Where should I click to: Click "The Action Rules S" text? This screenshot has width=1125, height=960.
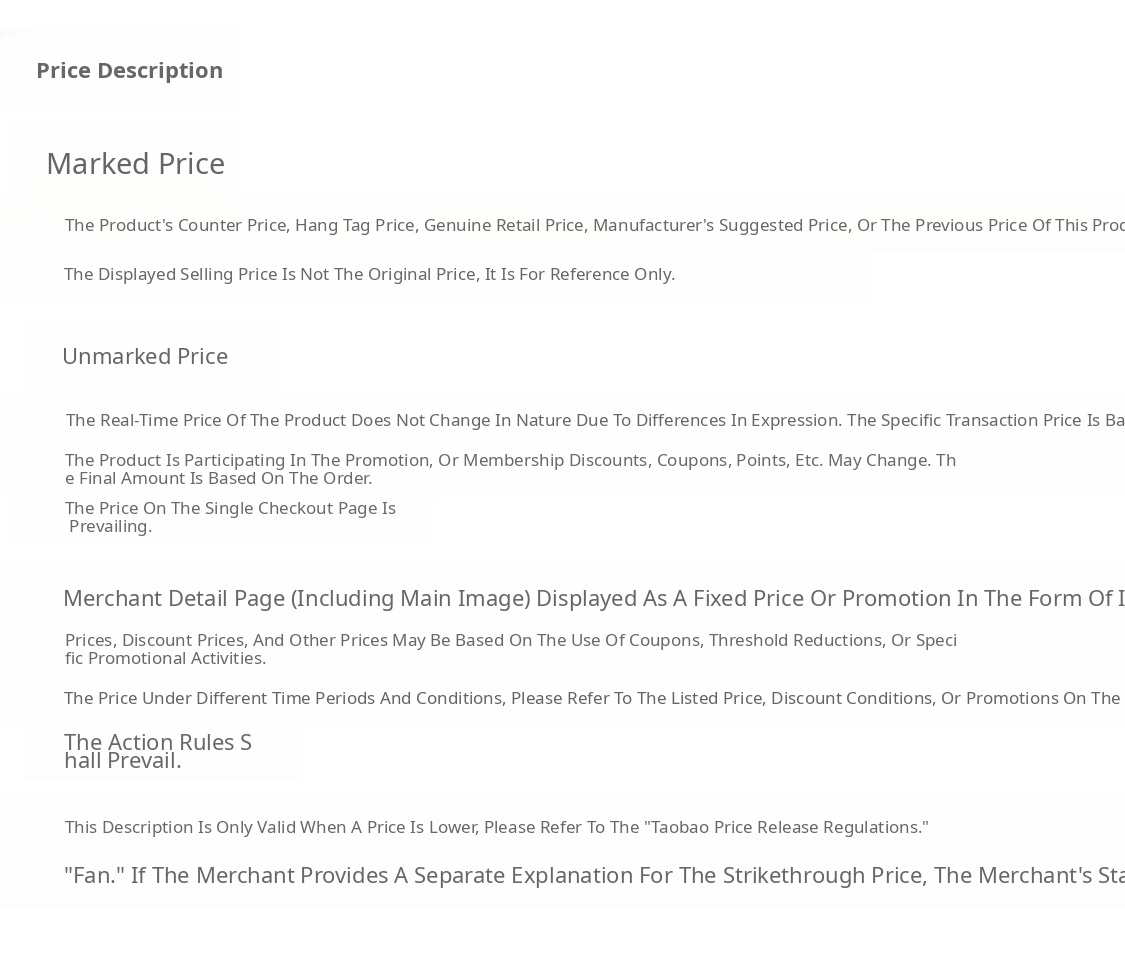(x=158, y=742)
